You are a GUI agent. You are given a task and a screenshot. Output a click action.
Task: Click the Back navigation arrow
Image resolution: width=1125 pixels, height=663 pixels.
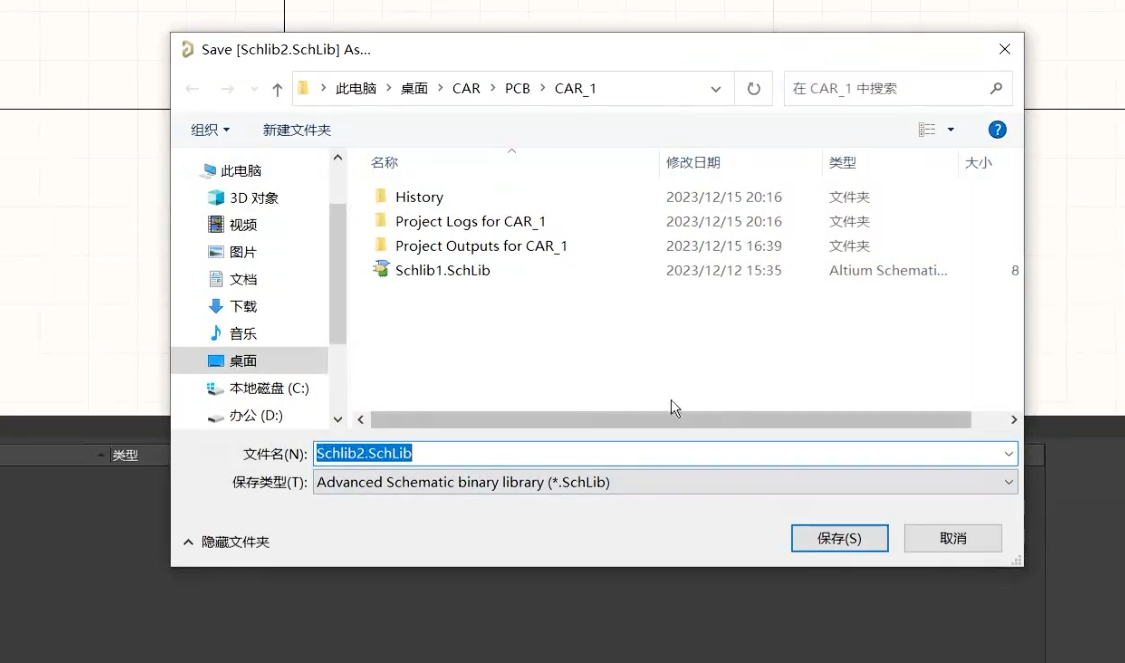(x=192, y=89)
